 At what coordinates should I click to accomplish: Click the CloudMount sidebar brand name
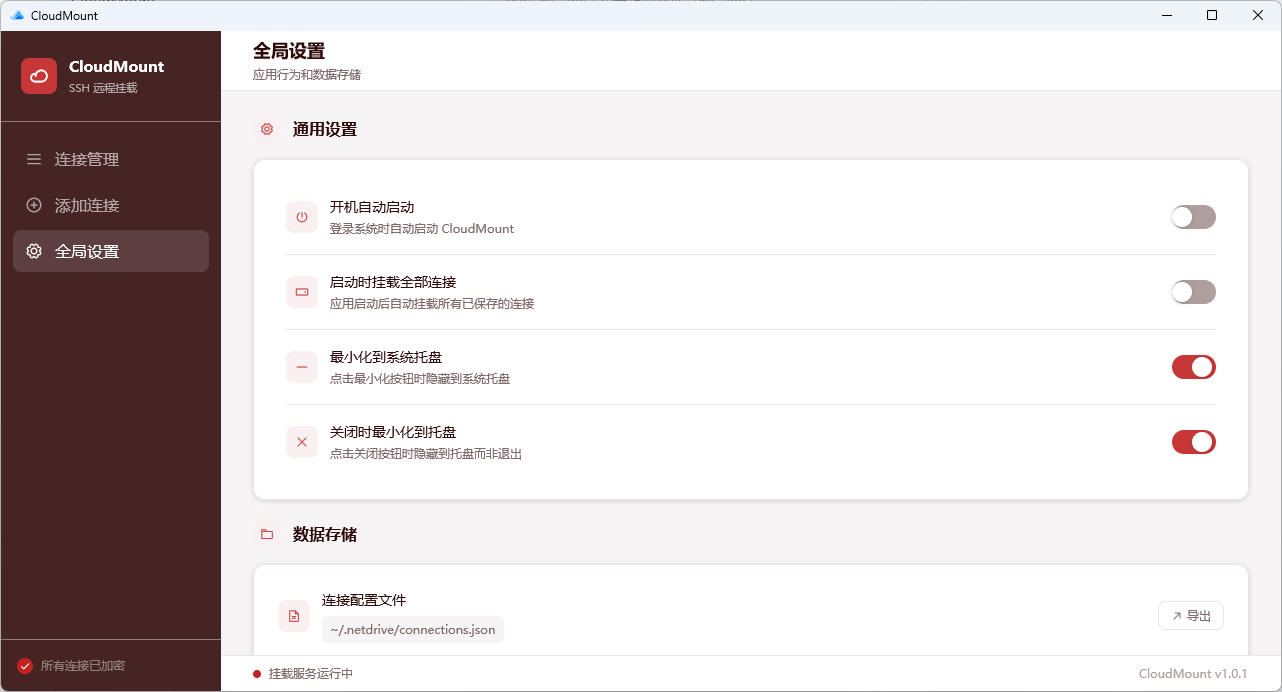tap(117, 66)
